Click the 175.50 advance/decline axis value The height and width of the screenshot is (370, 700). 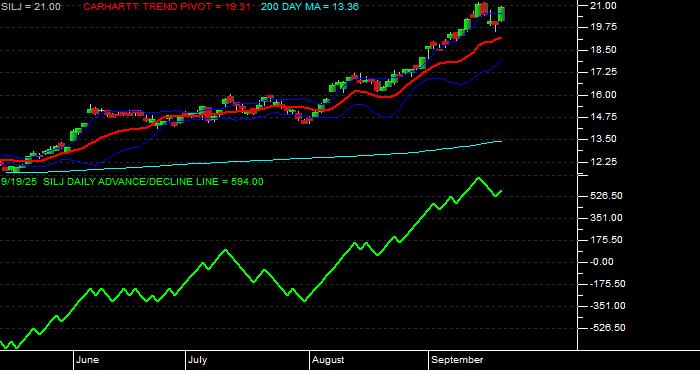coord(606,240)
